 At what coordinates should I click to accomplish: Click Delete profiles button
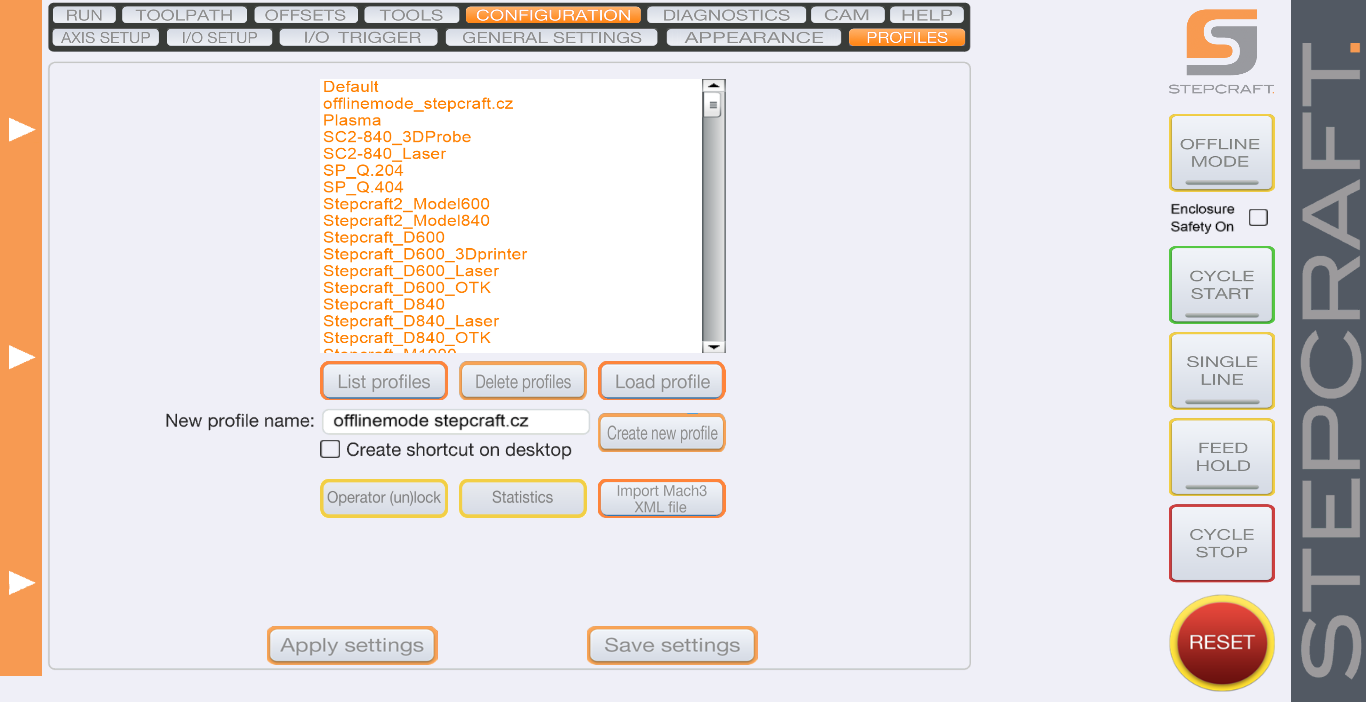point(522,381)
